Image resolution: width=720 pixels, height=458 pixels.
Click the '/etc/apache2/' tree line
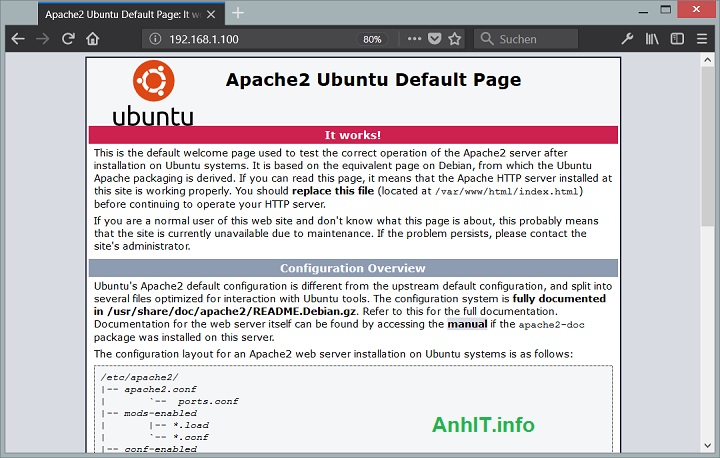(x=139, y=378)
